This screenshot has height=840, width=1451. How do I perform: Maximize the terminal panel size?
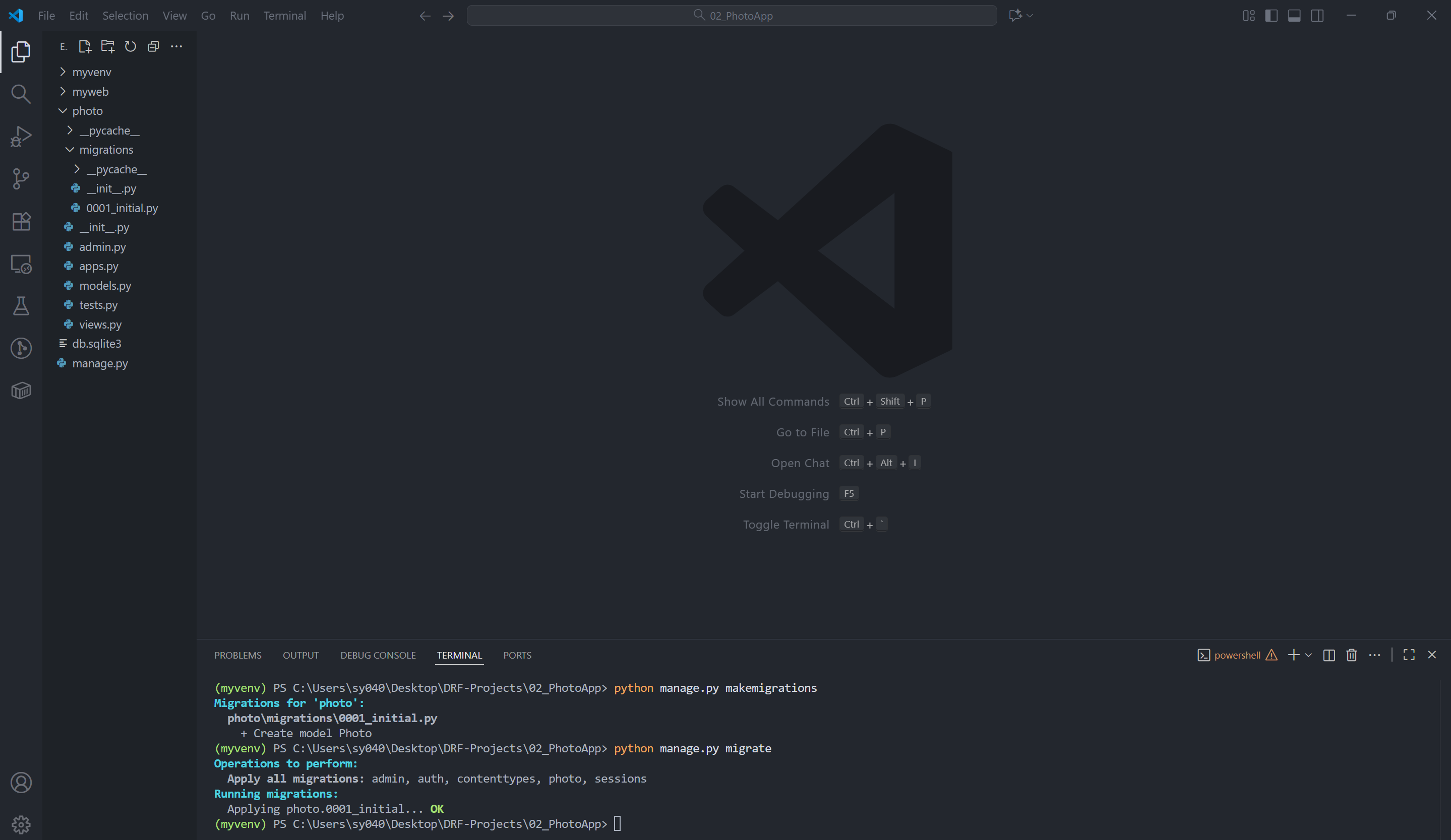point(1409,655)
